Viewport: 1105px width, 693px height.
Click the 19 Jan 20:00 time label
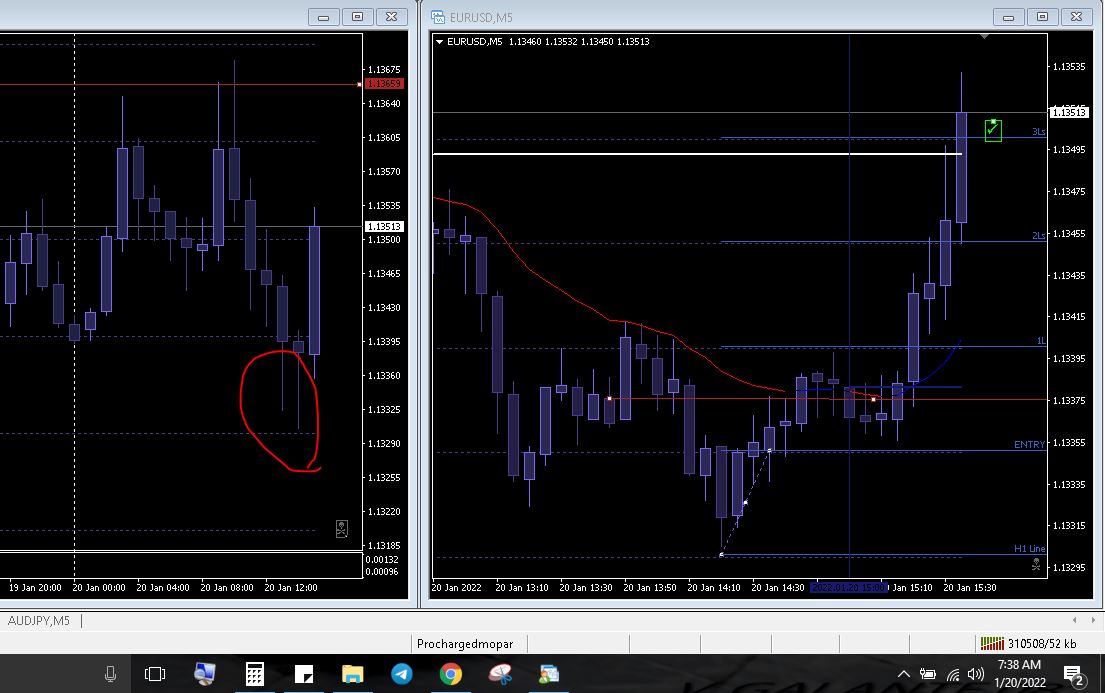point(35,587)
